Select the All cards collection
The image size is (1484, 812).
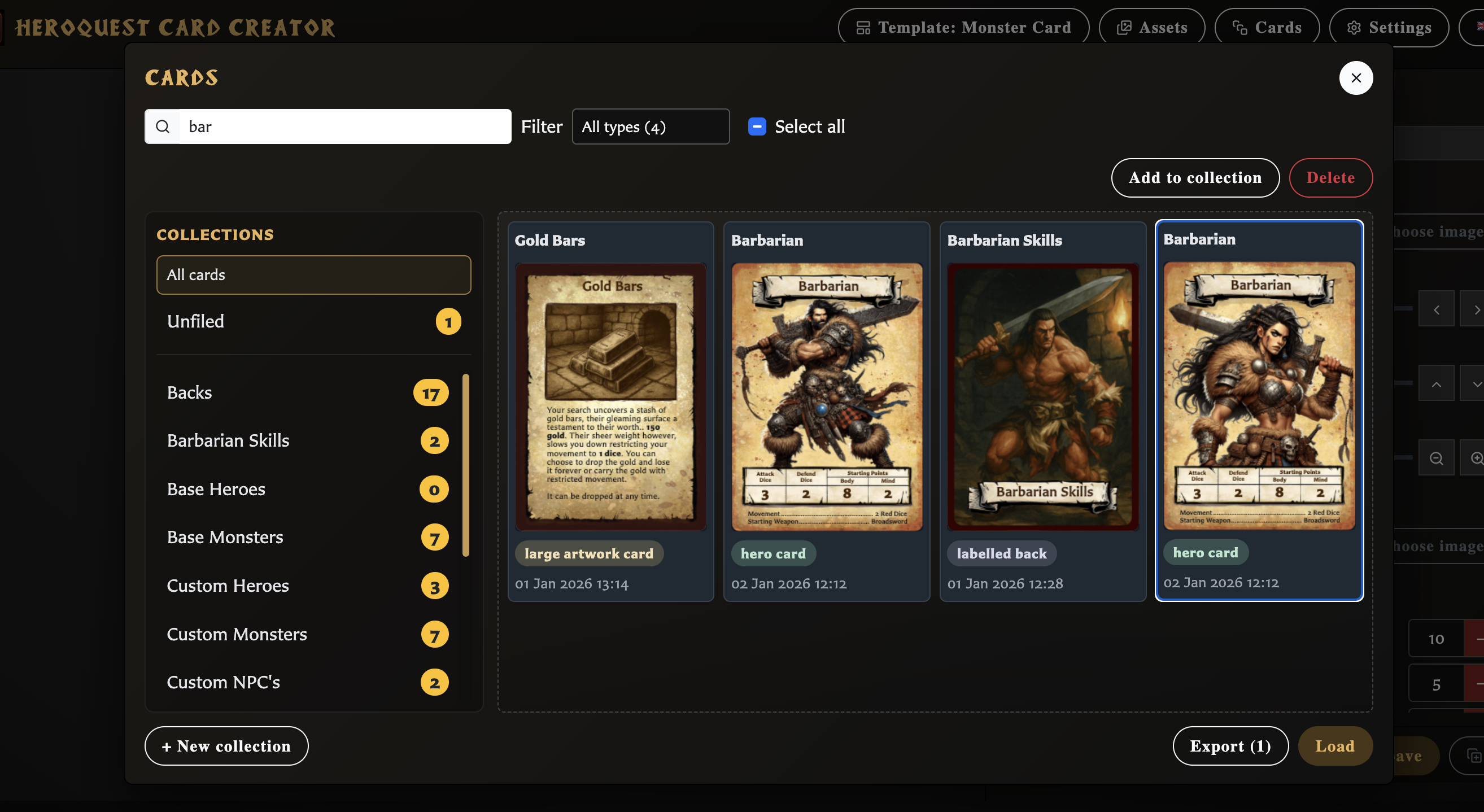click(313, 274)
